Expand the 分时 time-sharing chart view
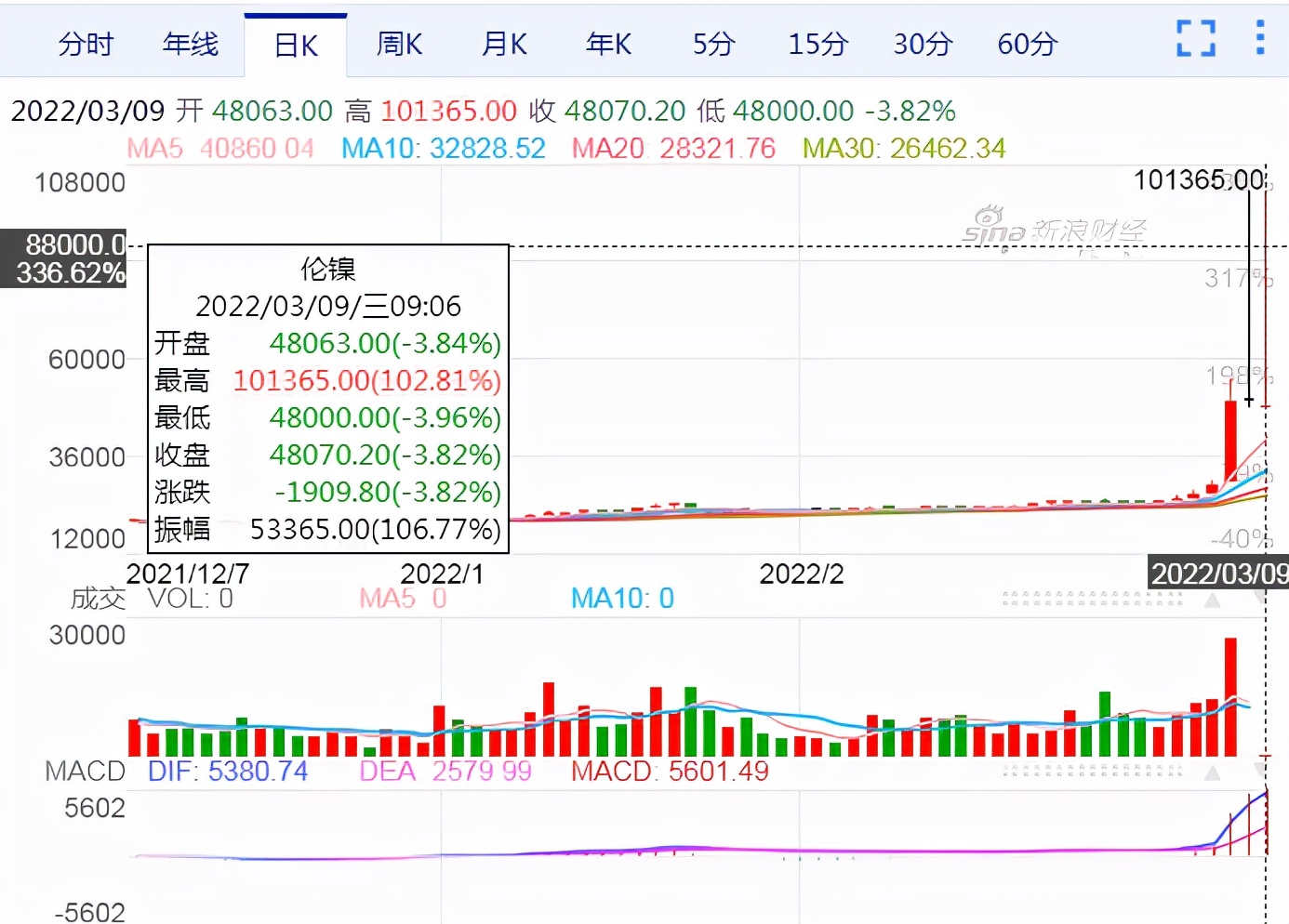1289x924 pixels. coord(87,43)
